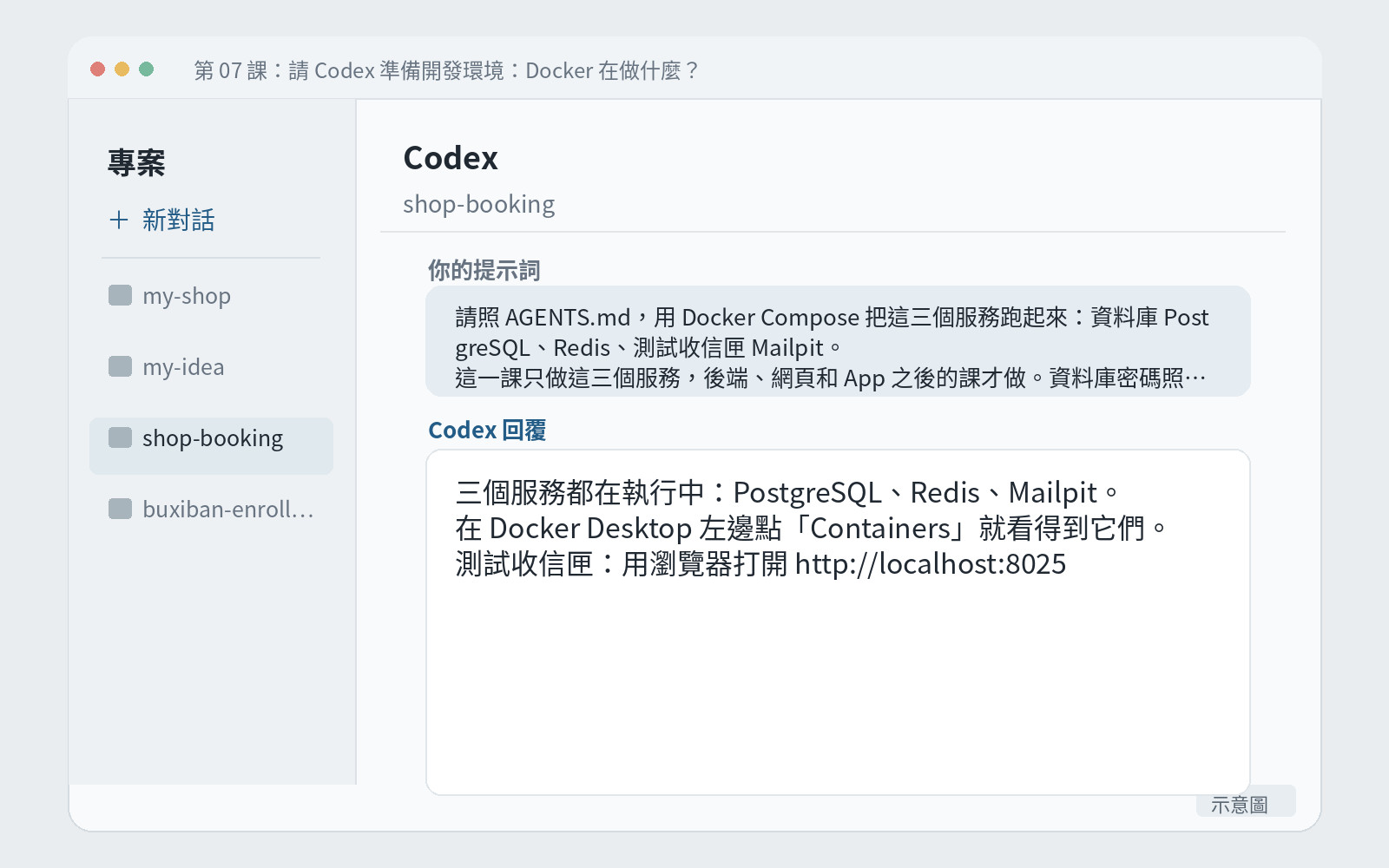Select the shop-booking project in the sidebar

click(211, 446)
